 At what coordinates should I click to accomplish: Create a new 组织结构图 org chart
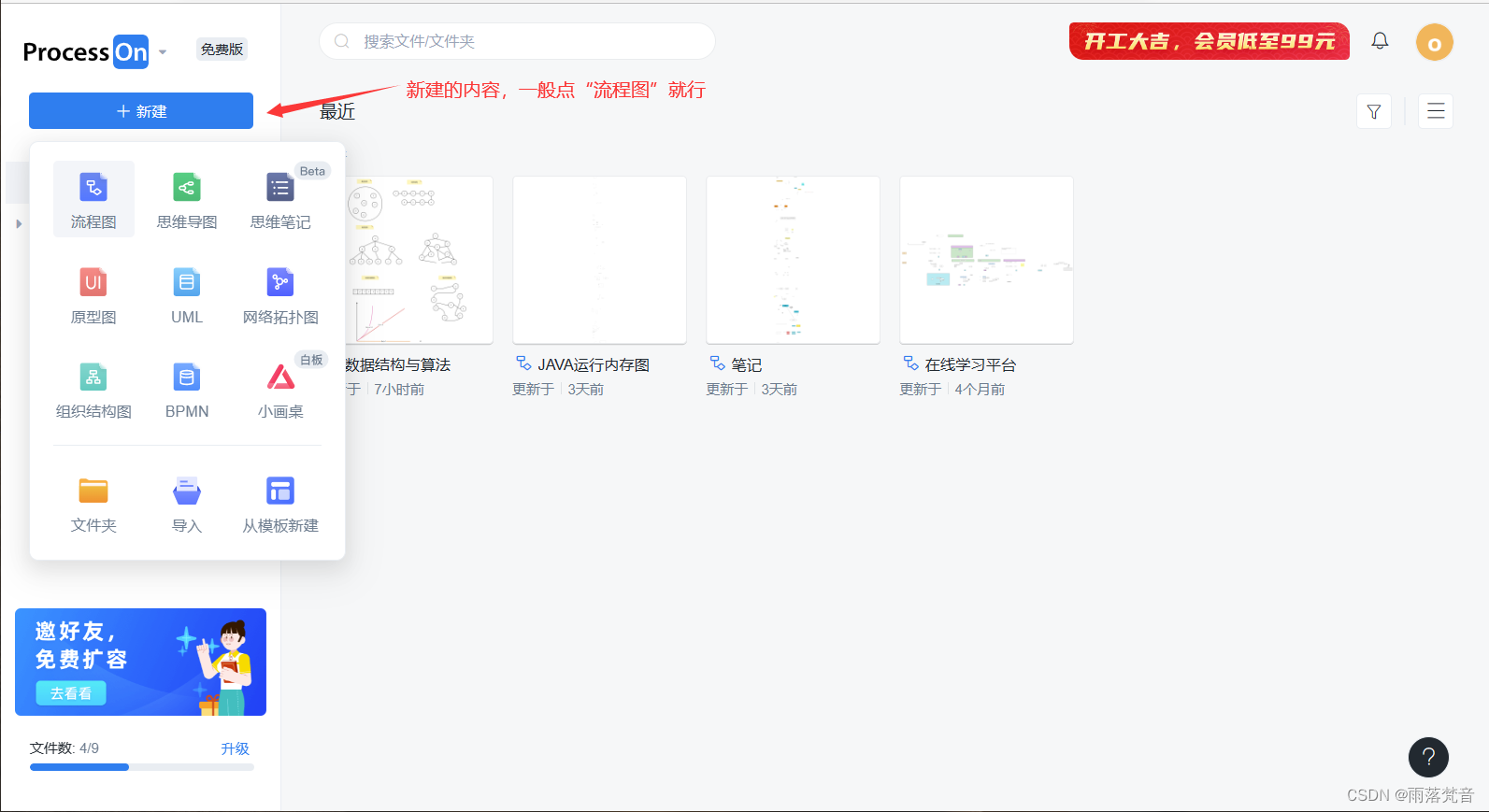coord(93,389)
